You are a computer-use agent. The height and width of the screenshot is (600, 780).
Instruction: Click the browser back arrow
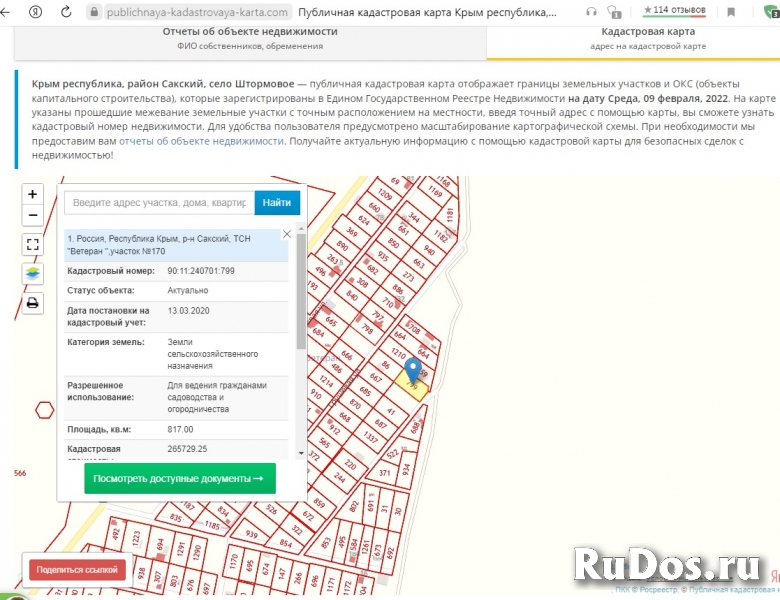coord(11,12)
